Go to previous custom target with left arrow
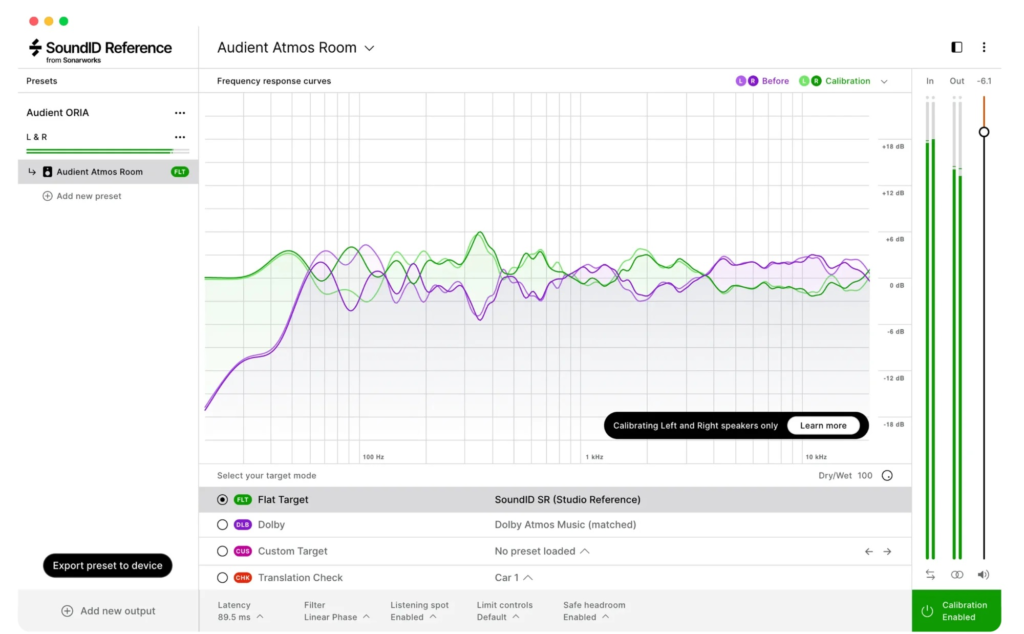Image resolution: width=1024 pixels, height=634 pixels. click(x=869, y=552)
